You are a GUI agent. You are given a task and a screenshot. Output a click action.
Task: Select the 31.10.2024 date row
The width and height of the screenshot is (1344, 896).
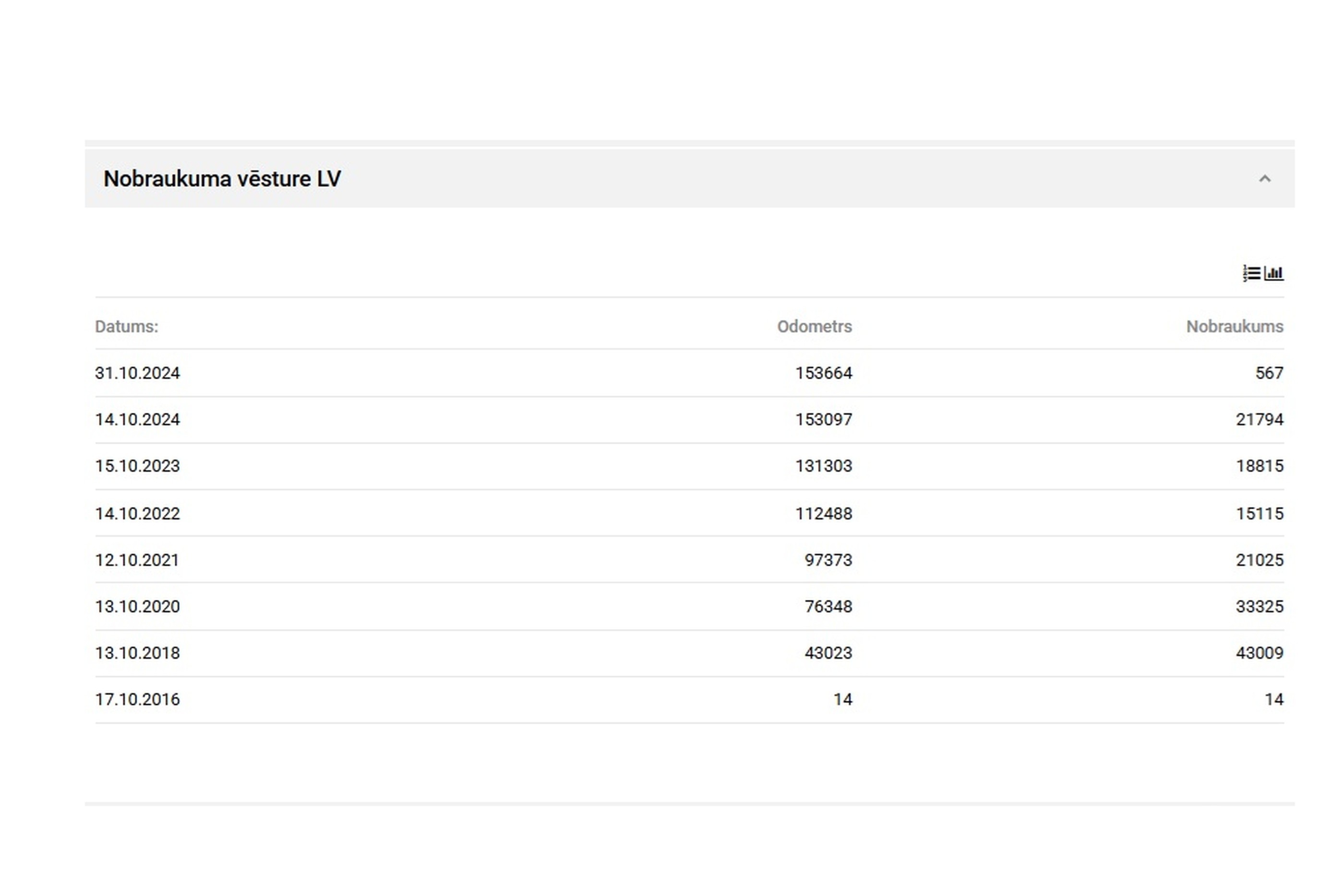(137, 373)
